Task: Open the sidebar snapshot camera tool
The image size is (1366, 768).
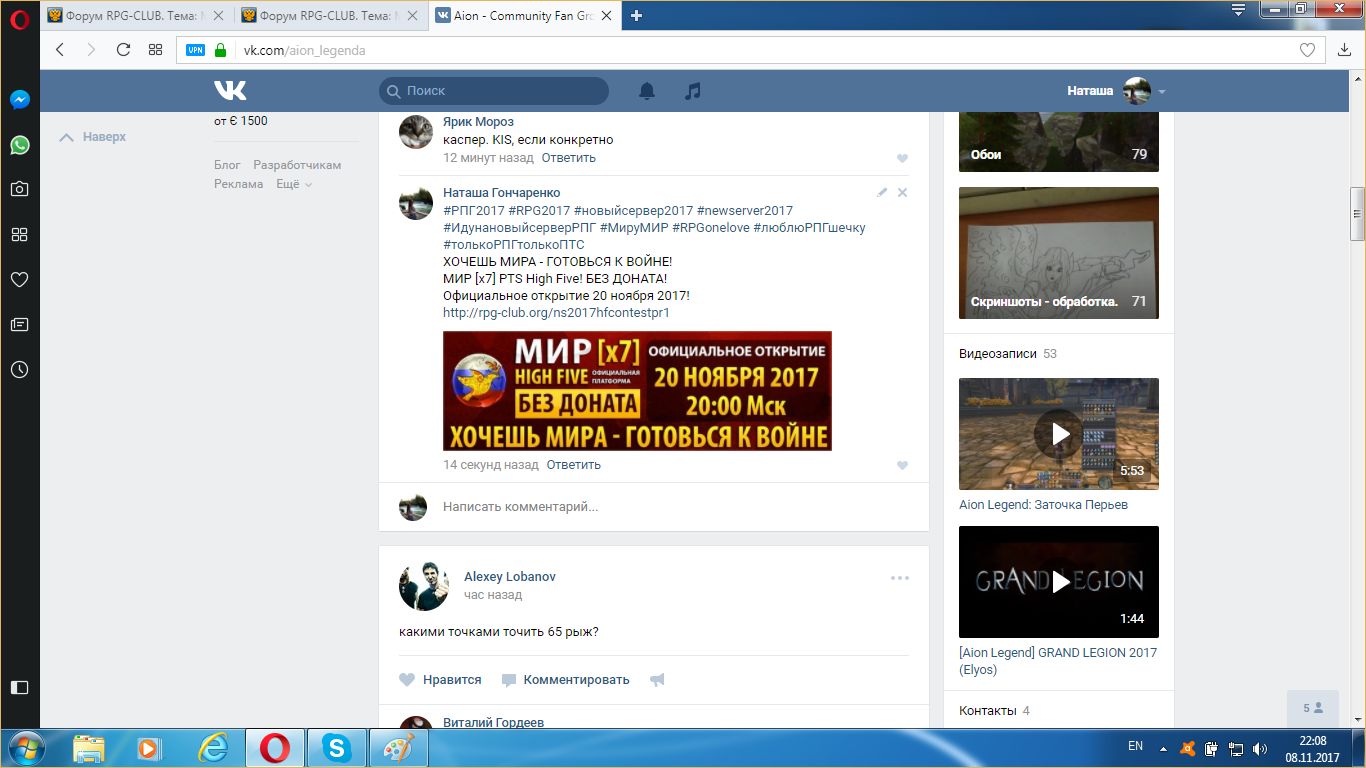Action: [x=19, y=189]
